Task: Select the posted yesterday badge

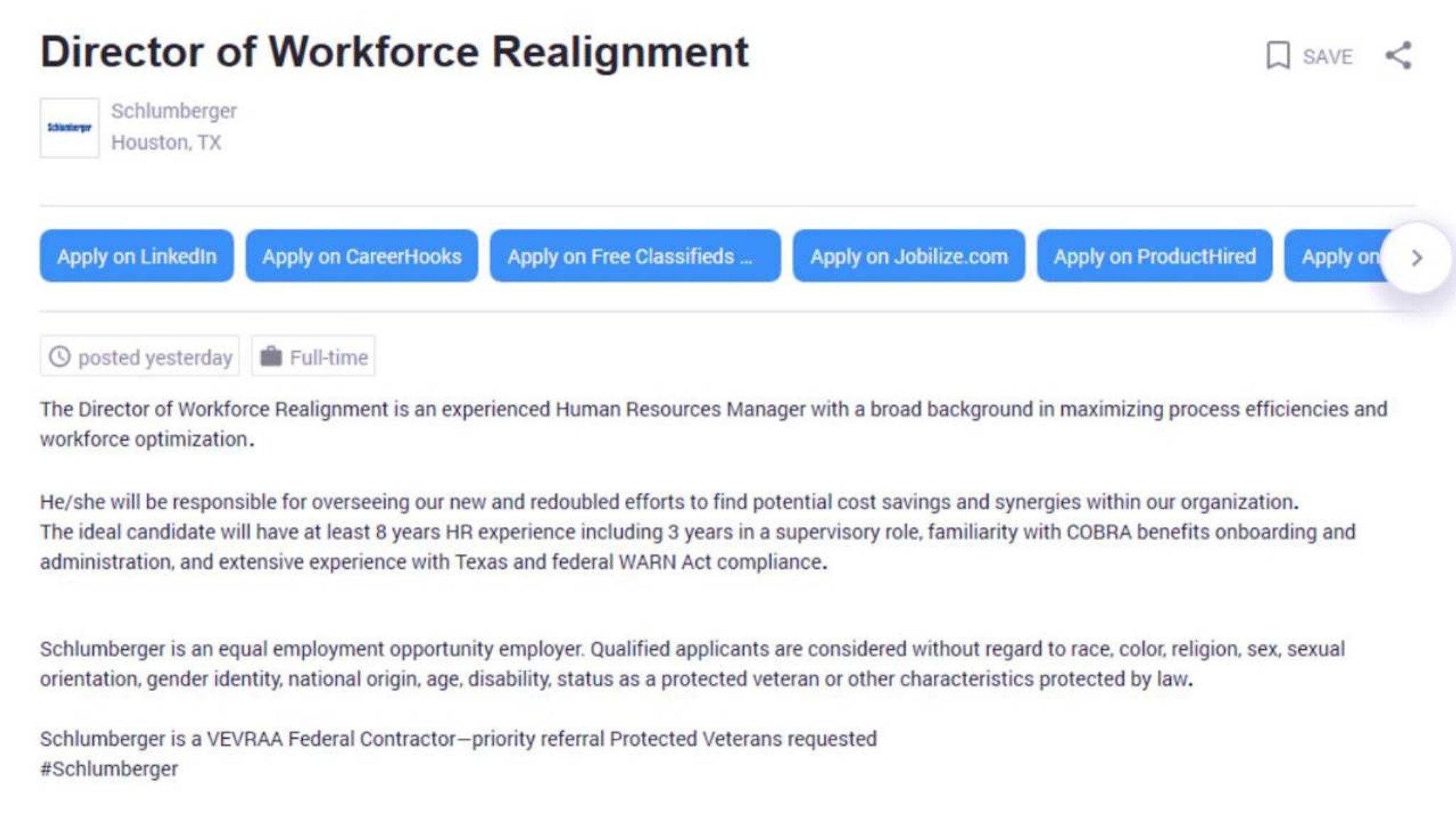Action: [x=139, y=356]
